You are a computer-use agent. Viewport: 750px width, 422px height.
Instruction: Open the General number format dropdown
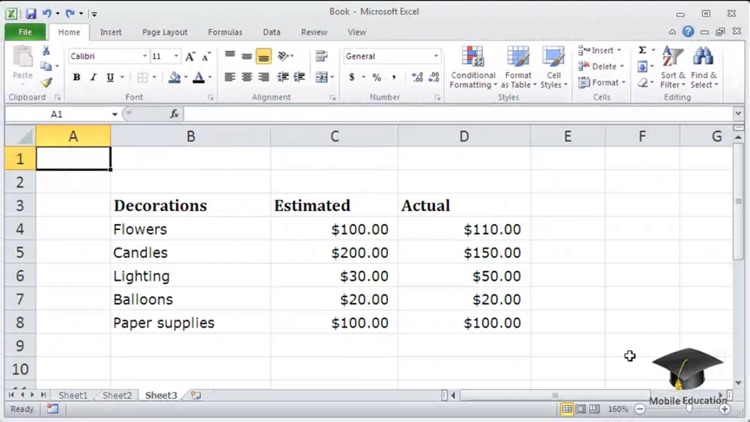click(436, 56)
